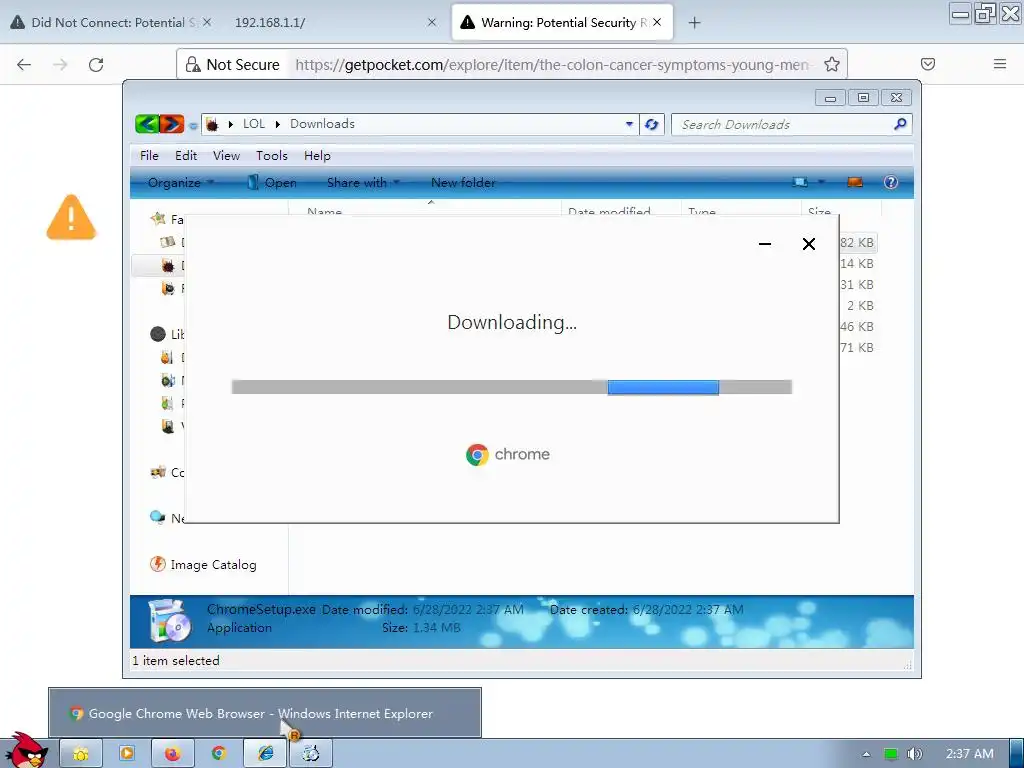Viewport: 1024px width, 768px height.
Task: Click the Angry Birds start button
Action: [x=25, y=751]
